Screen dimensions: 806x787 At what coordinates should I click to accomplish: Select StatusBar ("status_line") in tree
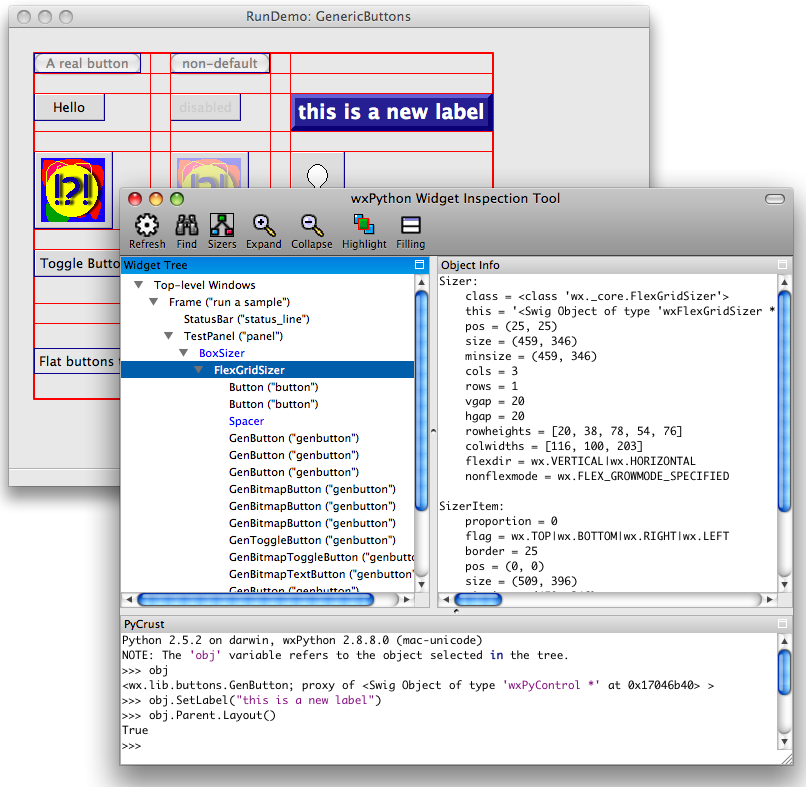click(246, 320)
